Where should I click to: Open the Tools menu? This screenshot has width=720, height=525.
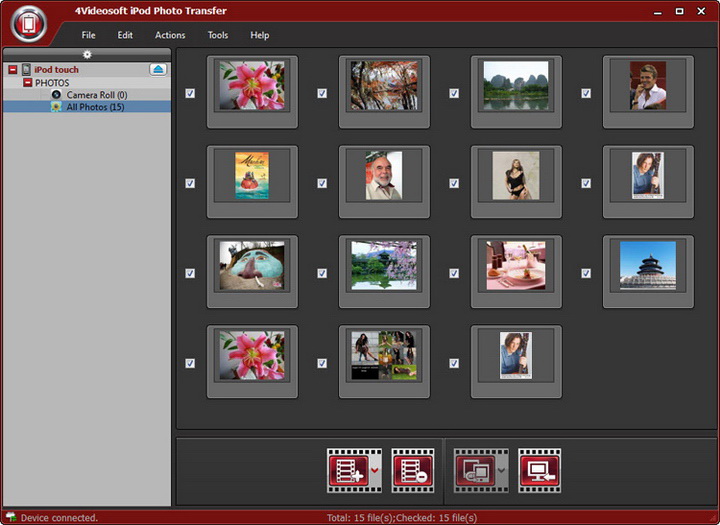[x=218, y=35]
